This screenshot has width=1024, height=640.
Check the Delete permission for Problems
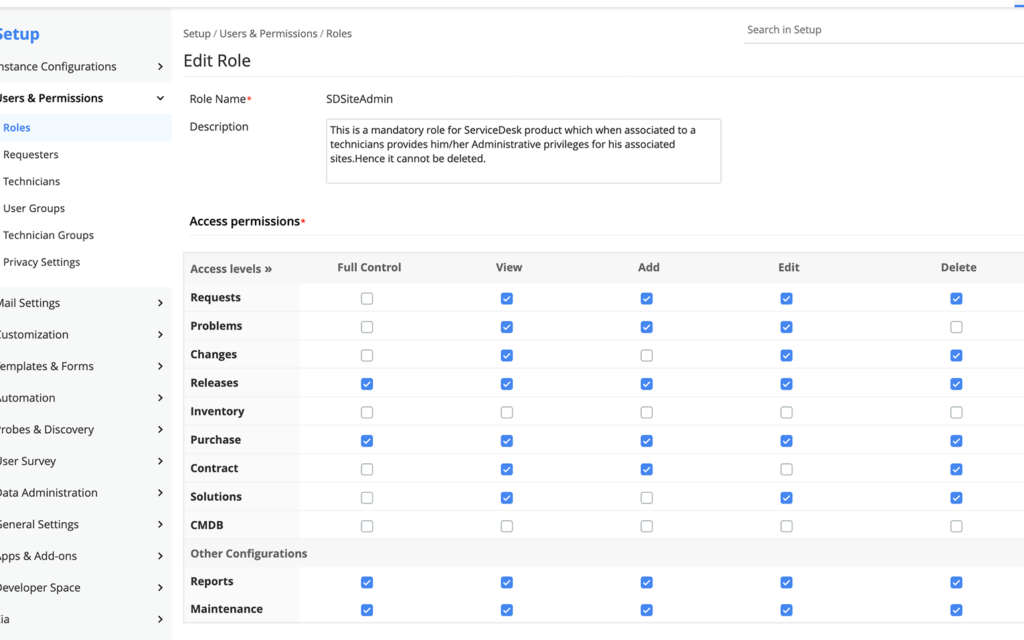pos(956,327)
